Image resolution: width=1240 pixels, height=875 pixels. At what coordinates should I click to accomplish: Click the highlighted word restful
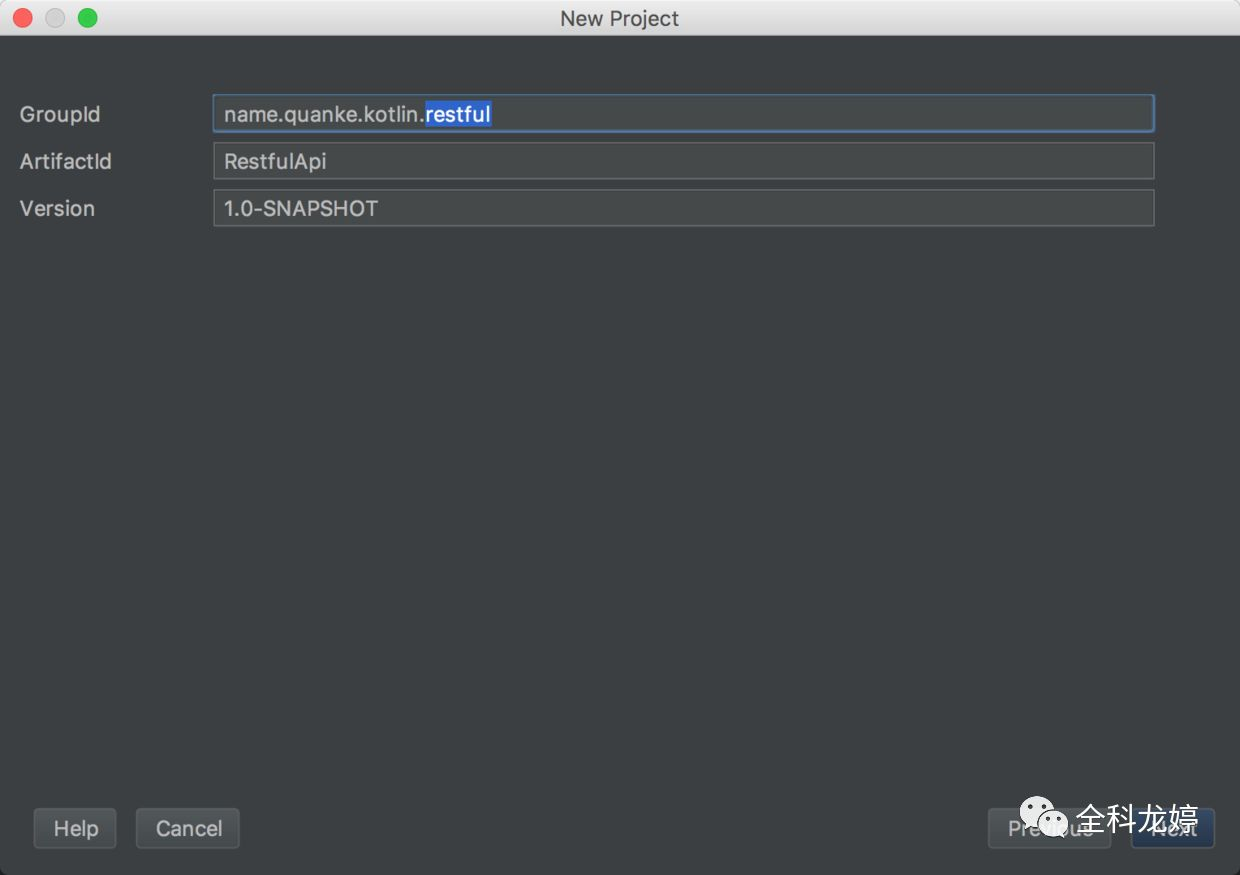(x=458, y=114)
